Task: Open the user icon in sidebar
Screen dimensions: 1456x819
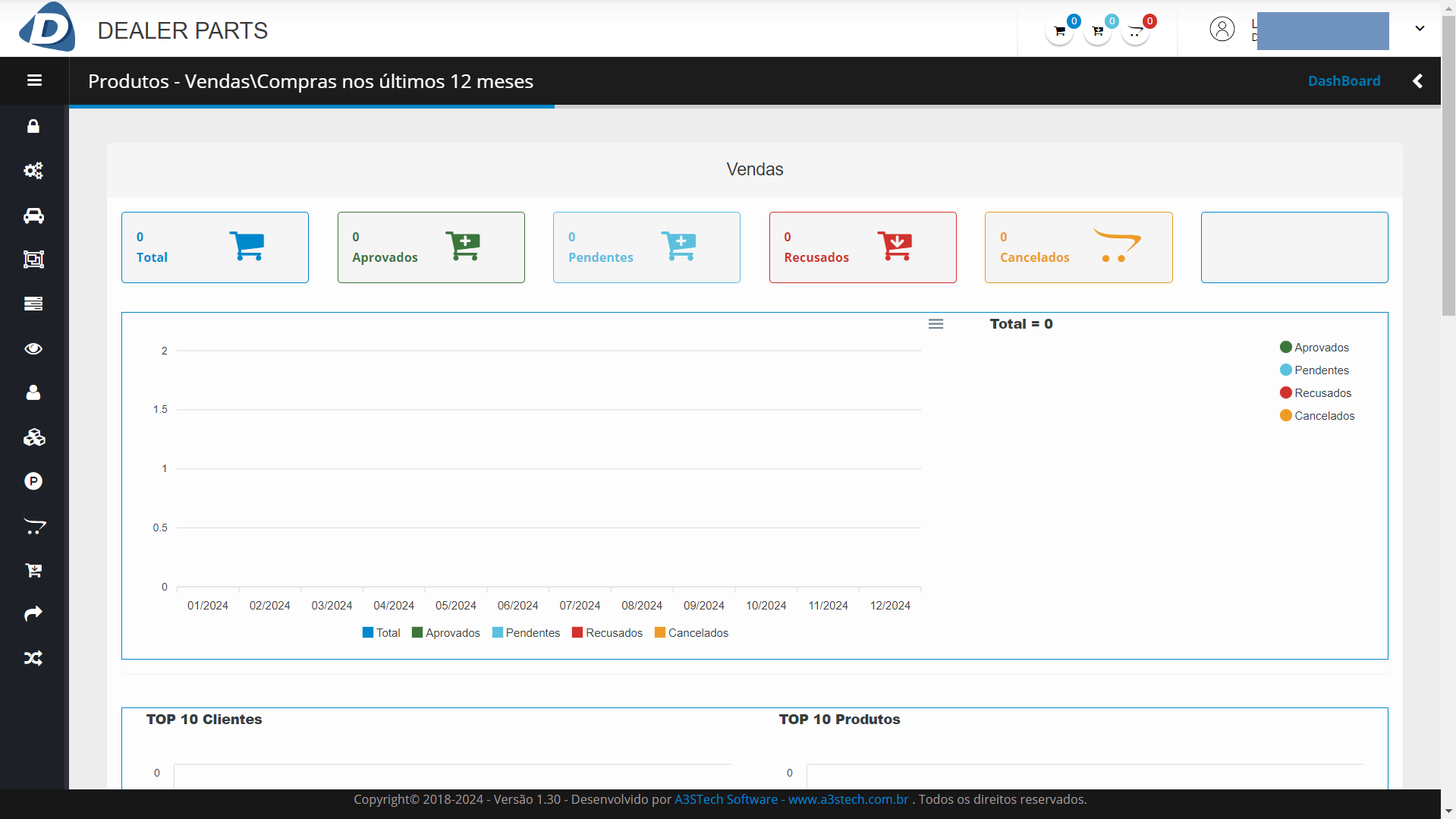Action: point(33,392)
